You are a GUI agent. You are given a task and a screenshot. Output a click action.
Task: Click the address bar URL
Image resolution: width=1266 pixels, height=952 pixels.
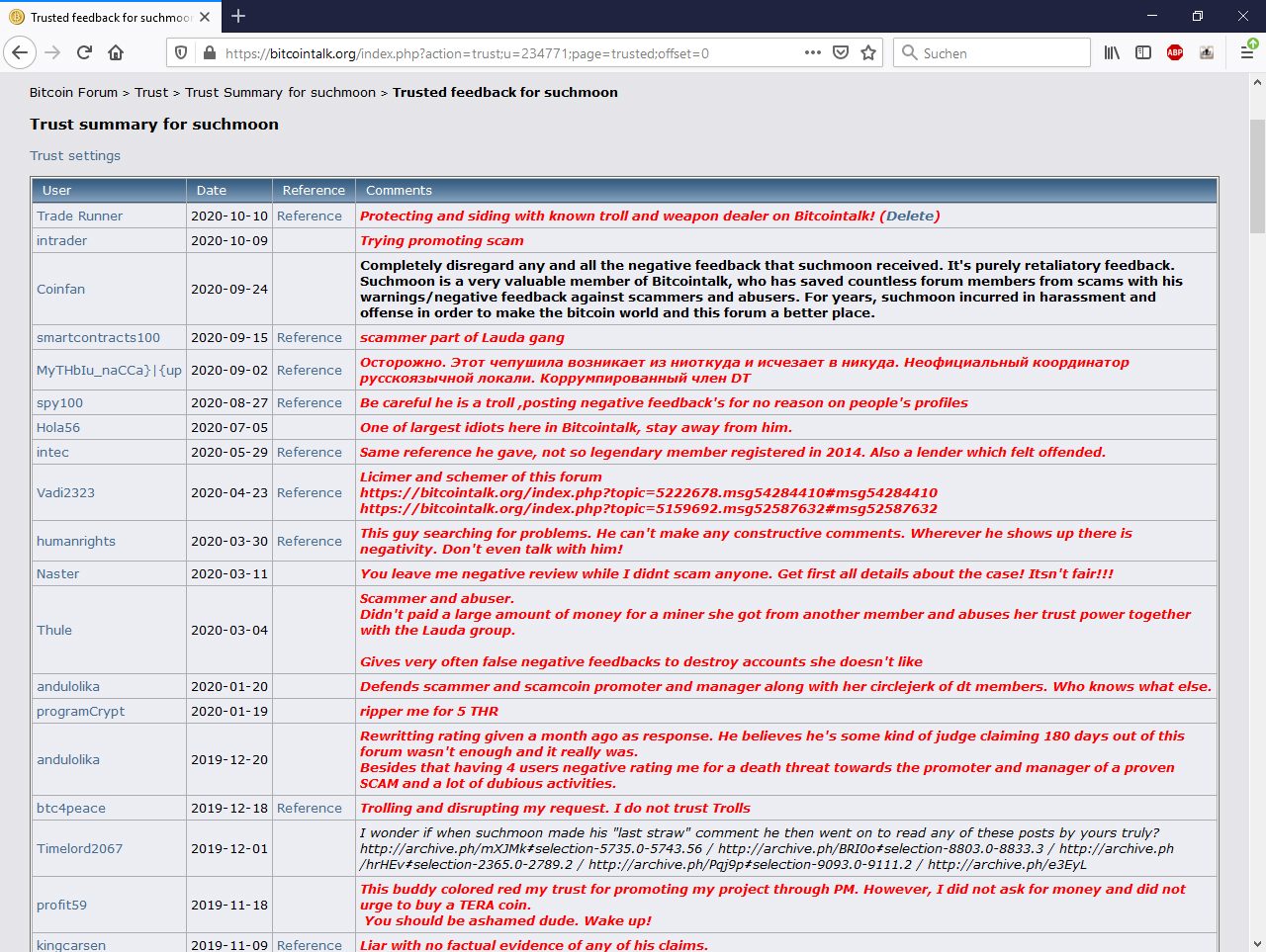coord(467,53)
